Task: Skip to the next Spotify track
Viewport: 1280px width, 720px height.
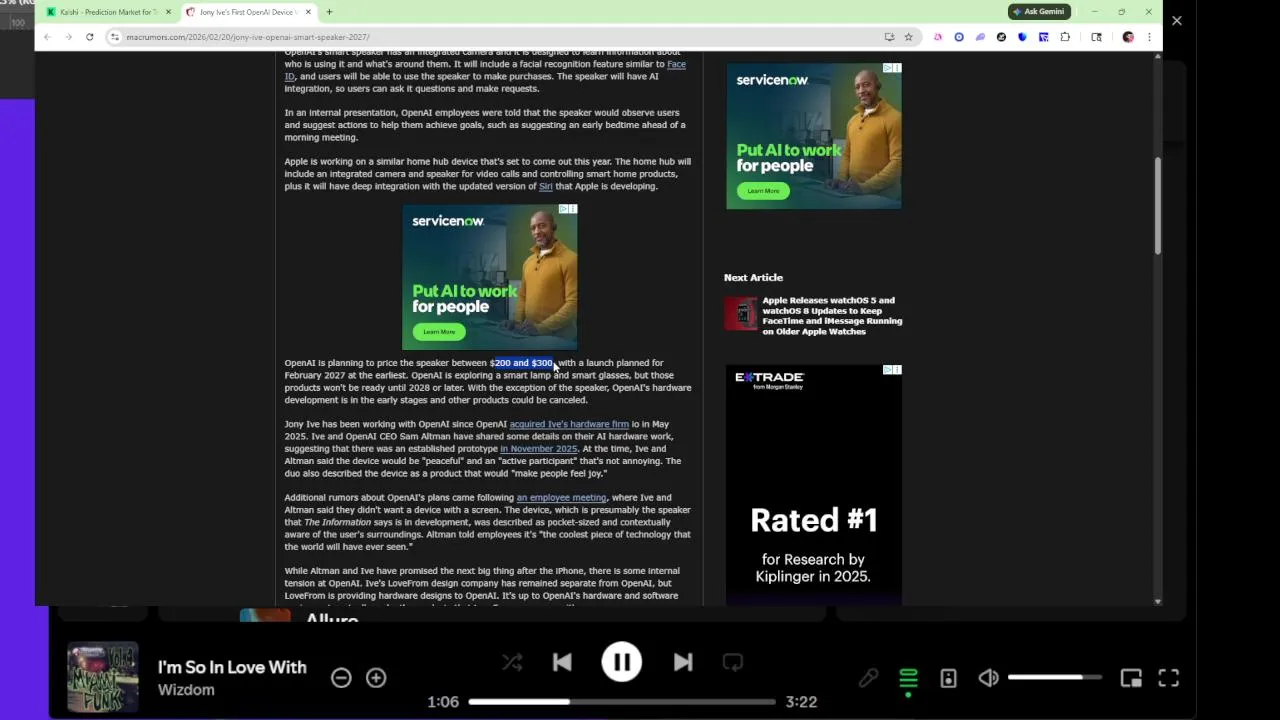Action: point(683,662)
